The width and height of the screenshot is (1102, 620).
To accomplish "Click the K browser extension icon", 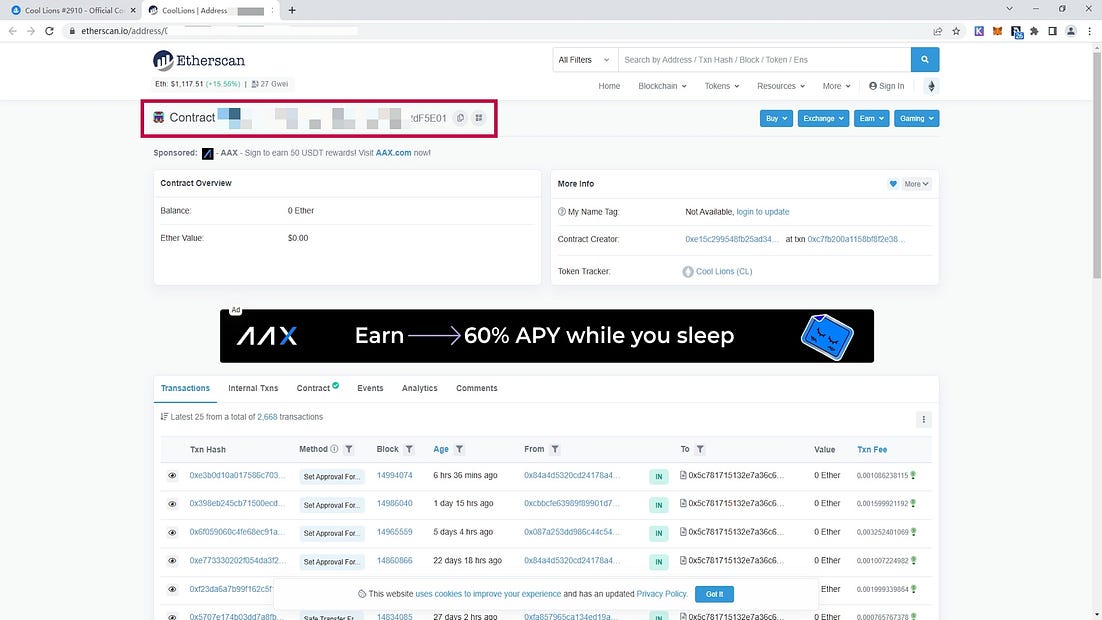I will point(979,31).
